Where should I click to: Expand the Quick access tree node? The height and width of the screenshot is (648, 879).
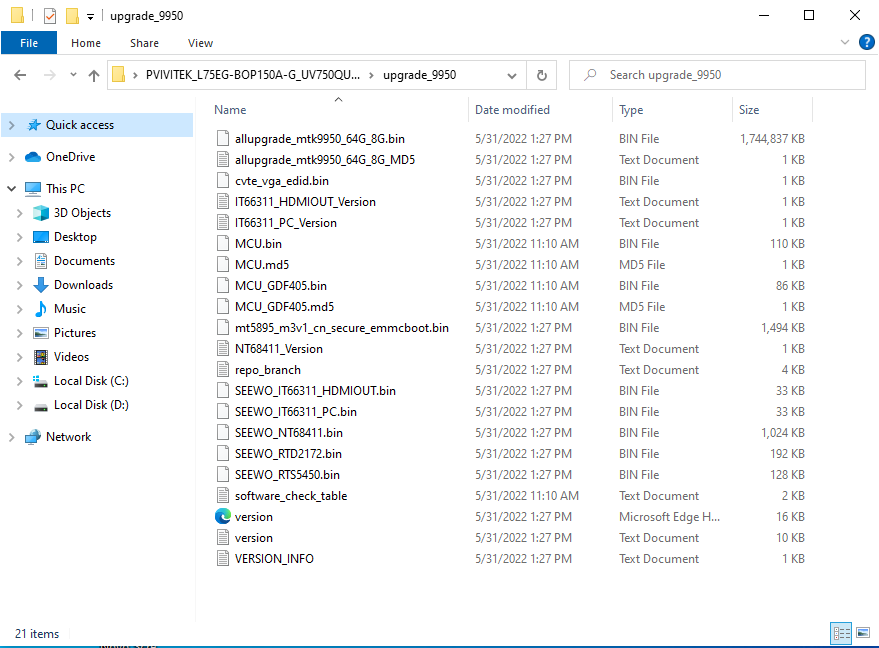coord(12,125)
